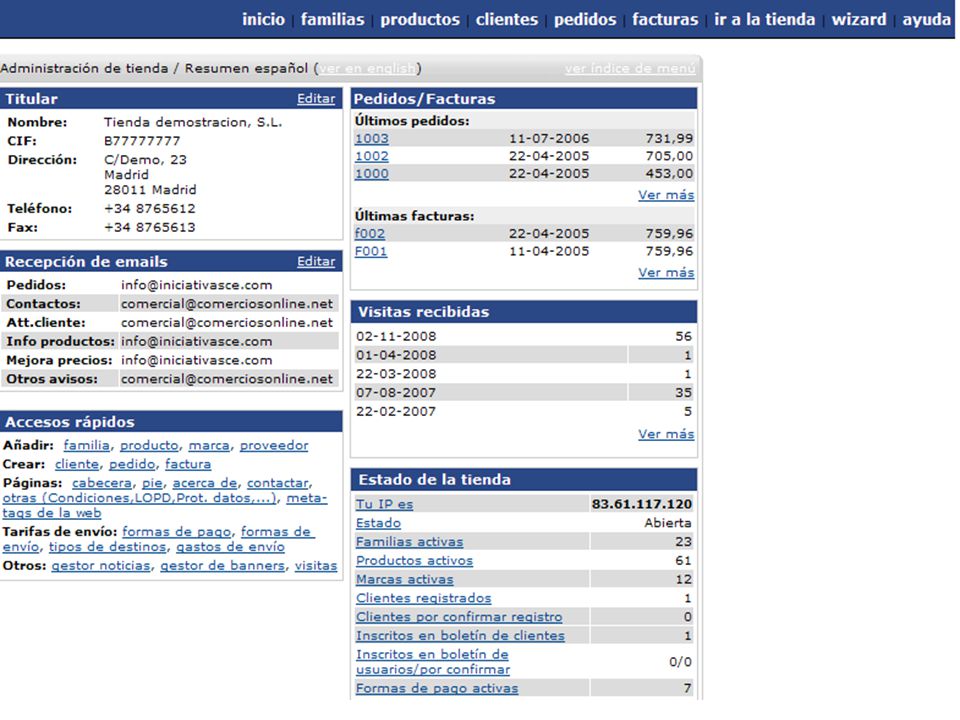Go to facturas in the navigation bar
Image resolution: width=960 pixels, height=720 pixels.
665,19
